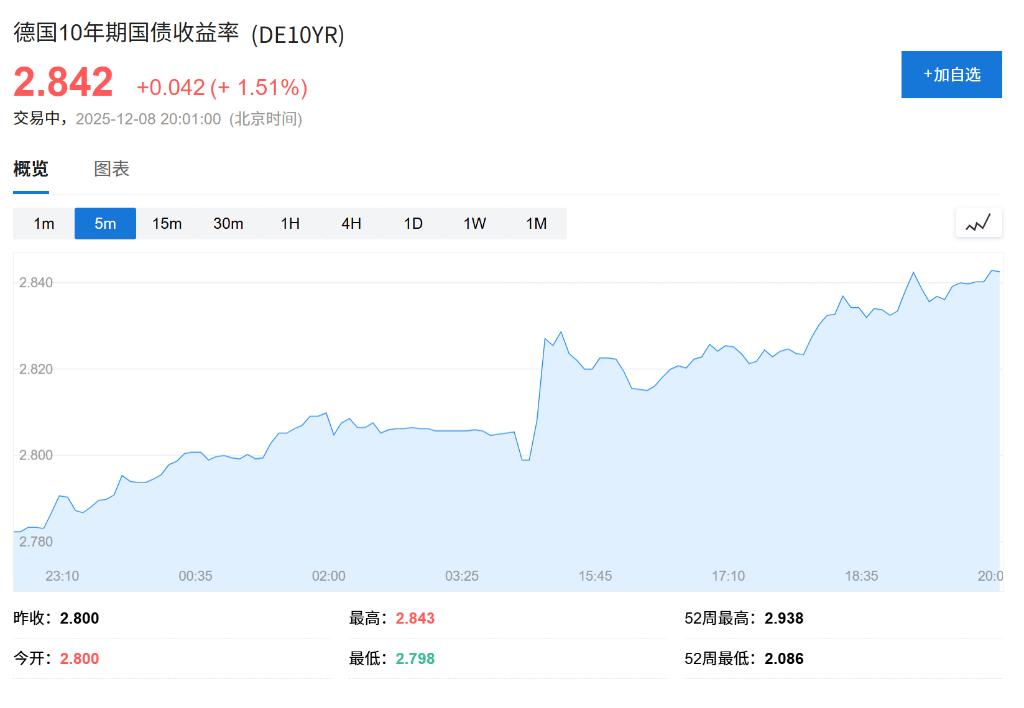Viewport: 1024px width, 708px height.
Task: Select the 1m timeframe
Action: (43, 223)
